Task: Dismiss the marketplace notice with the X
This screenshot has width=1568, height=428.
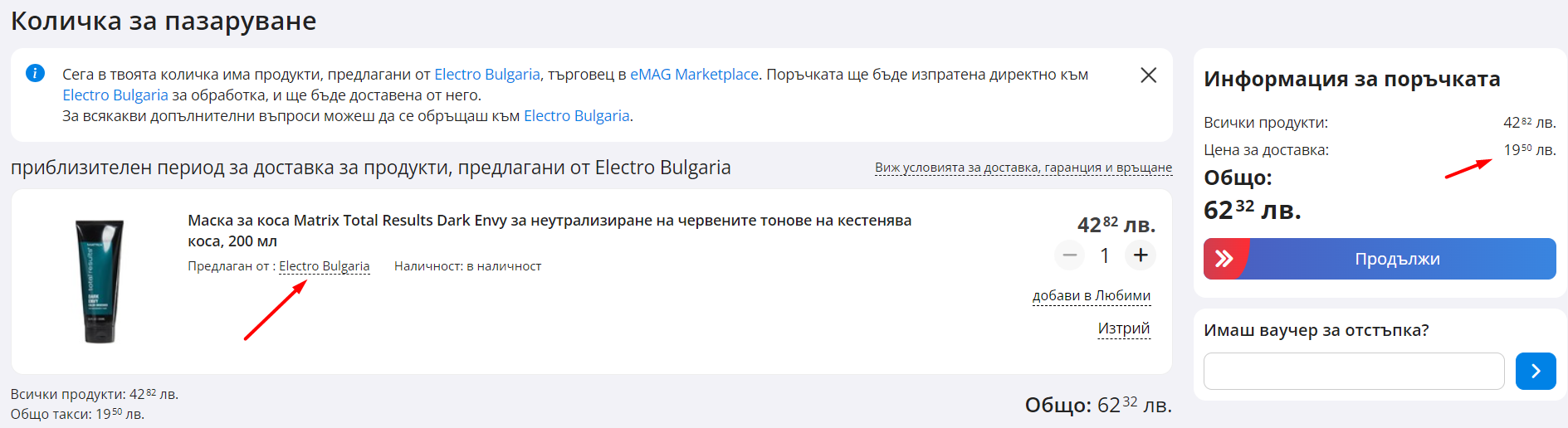Action: pos(1148,75)
